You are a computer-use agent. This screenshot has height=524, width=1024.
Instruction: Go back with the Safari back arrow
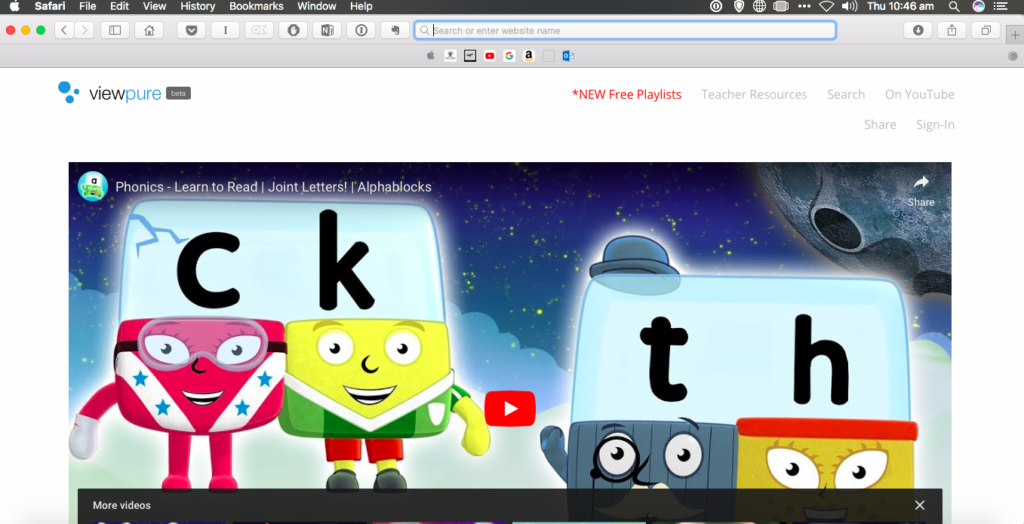64,30
